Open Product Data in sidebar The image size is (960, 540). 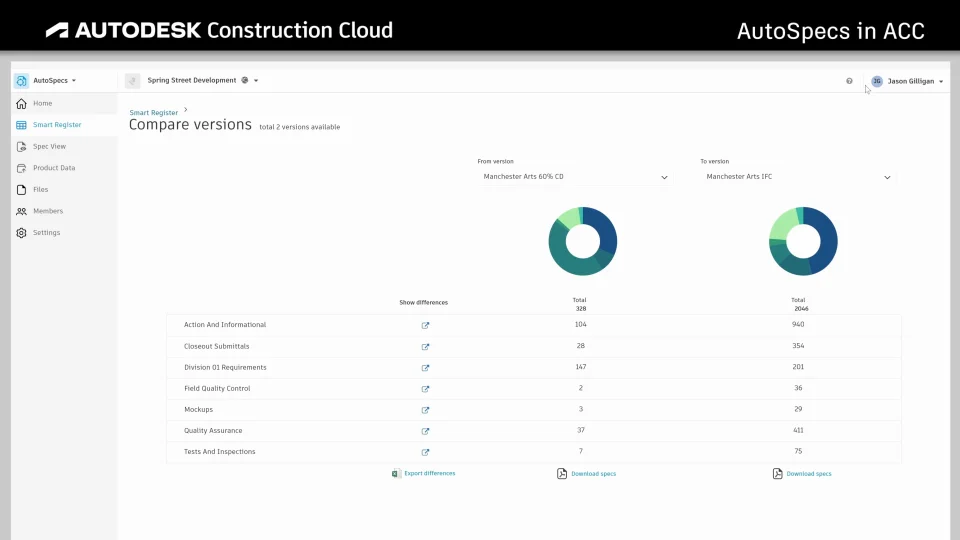click(54, 168)
